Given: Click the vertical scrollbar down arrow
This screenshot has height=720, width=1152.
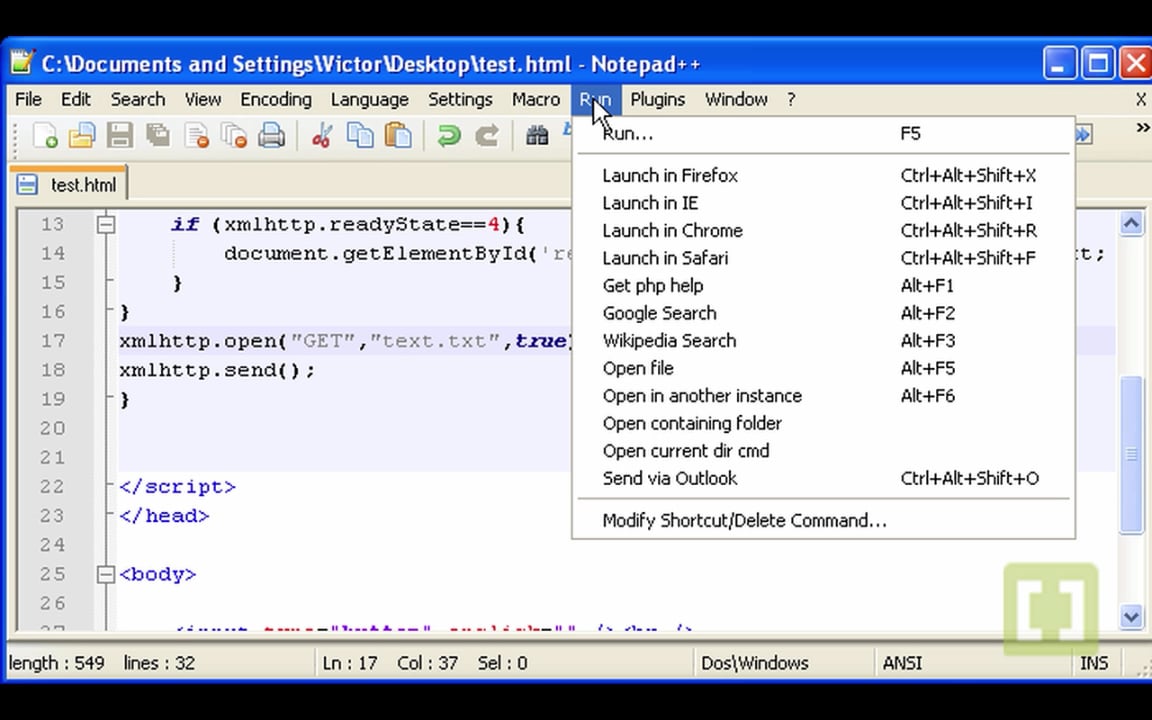Looking at the screenshot, I should 1131,617.
